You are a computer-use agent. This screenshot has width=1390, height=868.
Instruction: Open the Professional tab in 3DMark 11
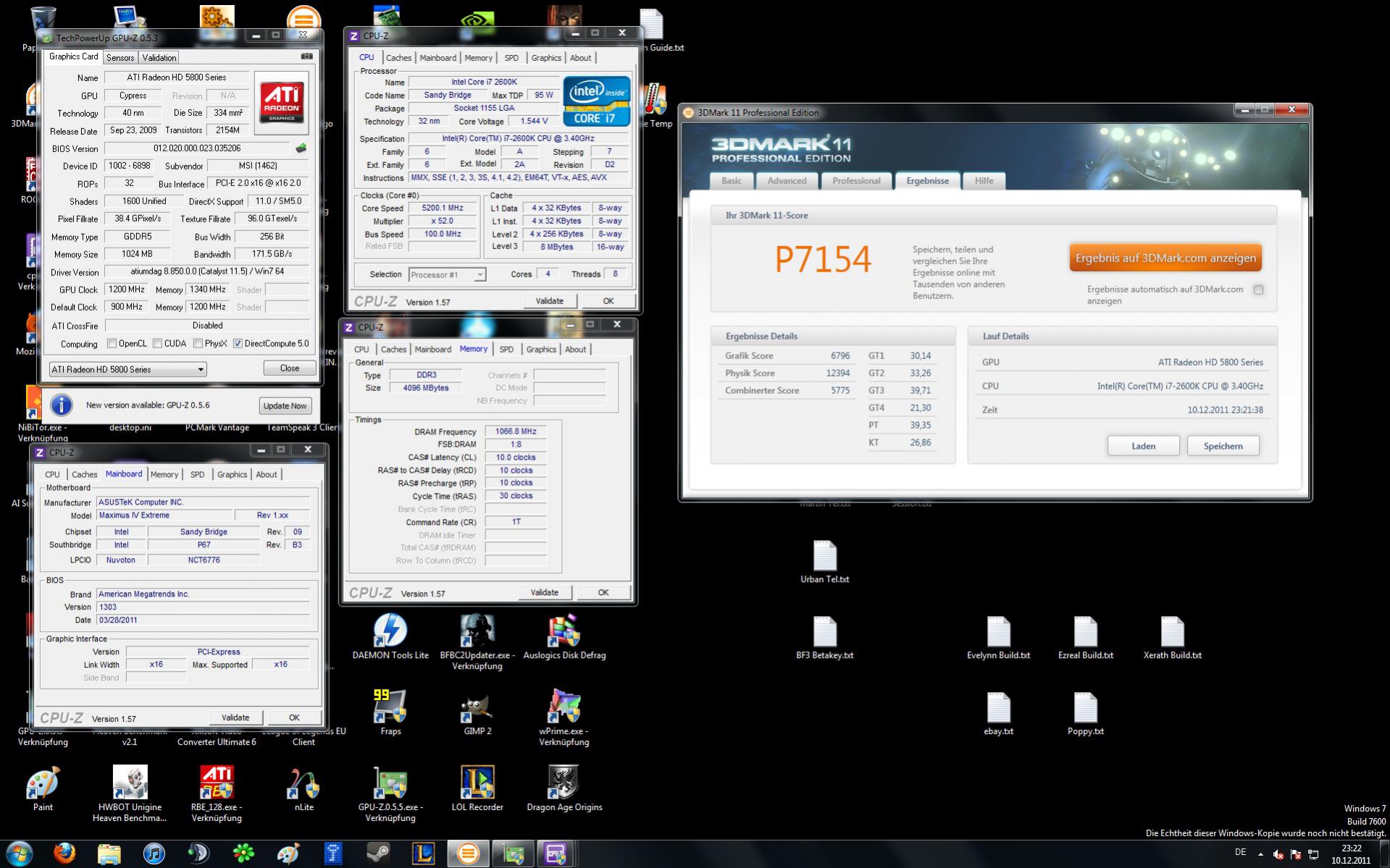click(x=856, y=181)
